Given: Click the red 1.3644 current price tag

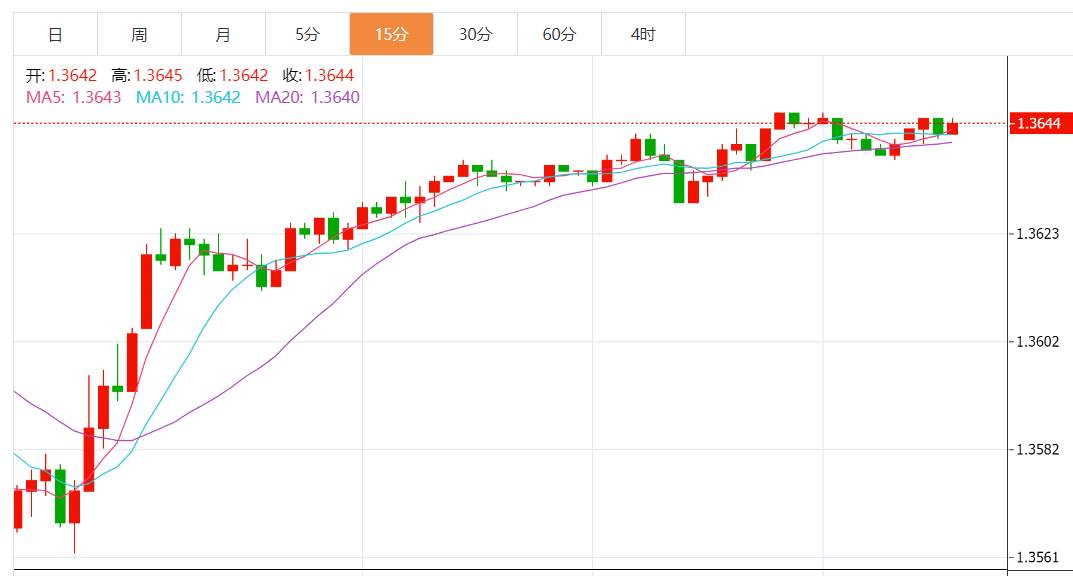Looking at the screenshot, I should coord(1038,123).
